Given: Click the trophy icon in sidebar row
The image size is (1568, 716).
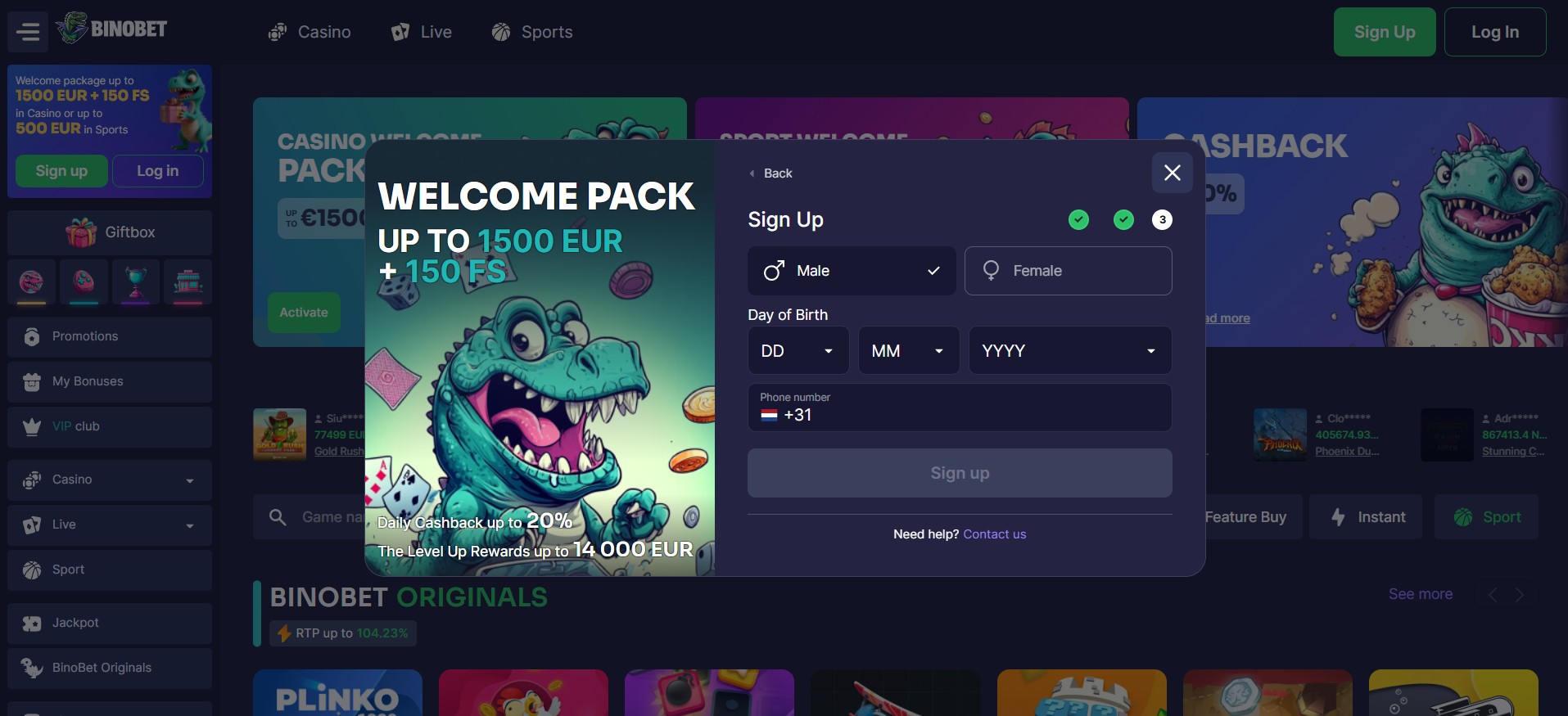Looking at the screenshot, I should [136, 282].
